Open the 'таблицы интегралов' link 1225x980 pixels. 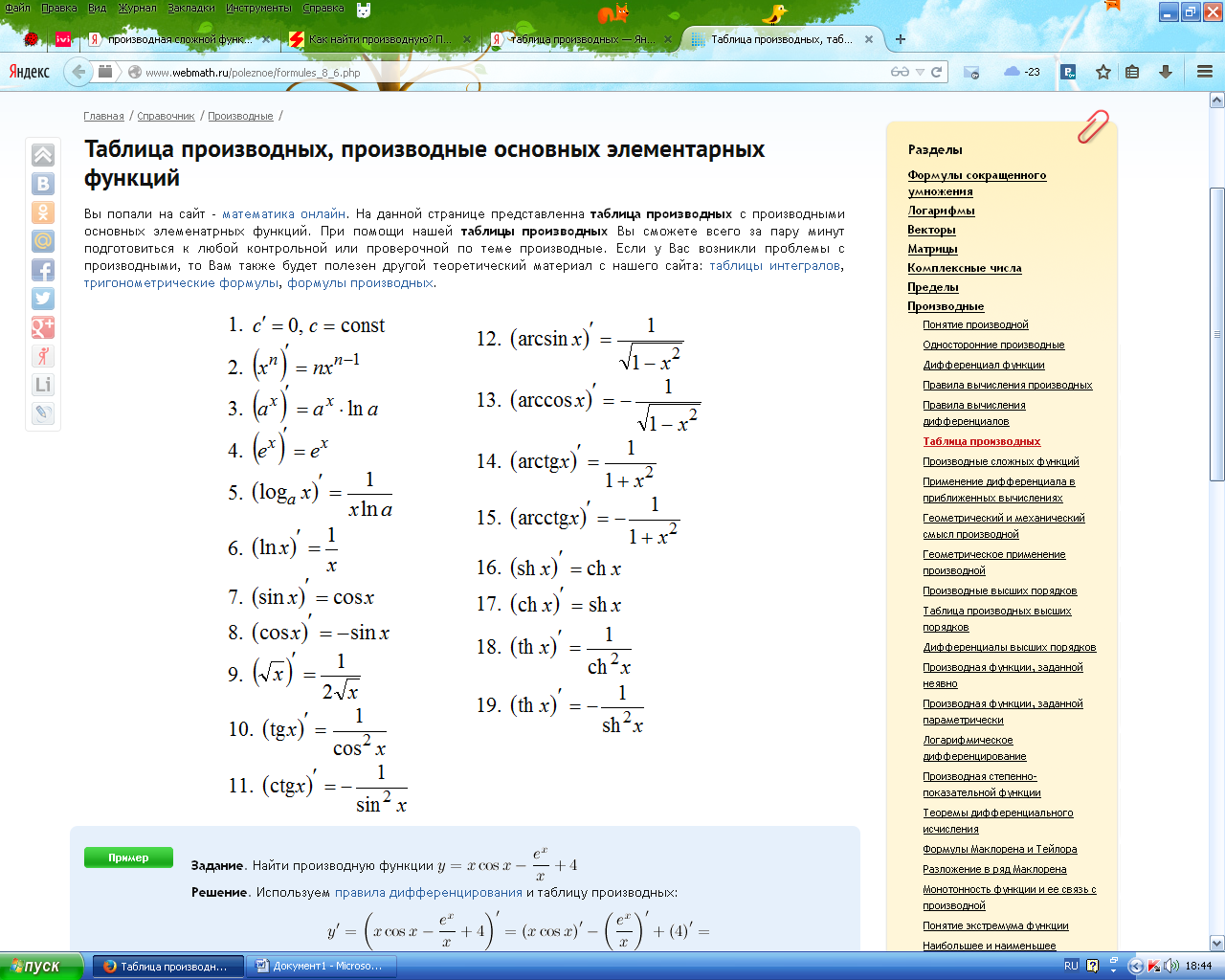tap(774, 265)
